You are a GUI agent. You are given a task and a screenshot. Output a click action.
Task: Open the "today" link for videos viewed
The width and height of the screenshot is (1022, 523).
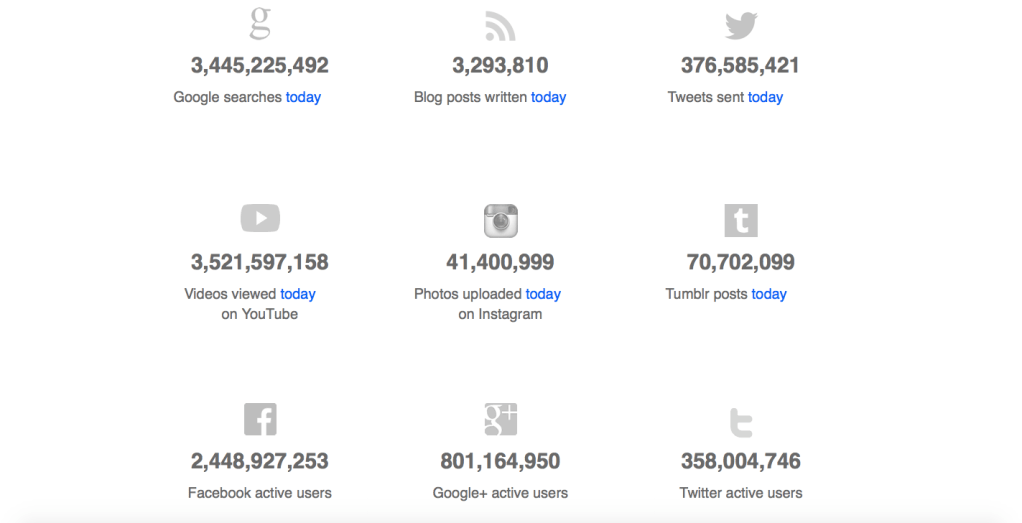click(x=298, y=294)
